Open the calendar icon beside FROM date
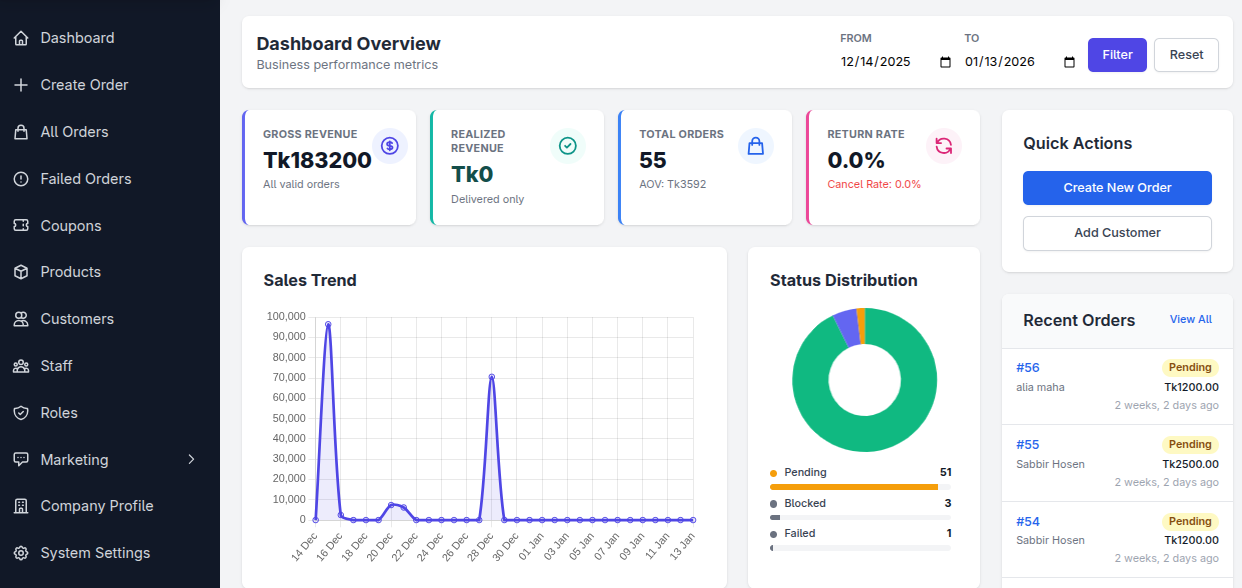The image size is (1242, 588). pyautogui.click(x=944, y=61)
